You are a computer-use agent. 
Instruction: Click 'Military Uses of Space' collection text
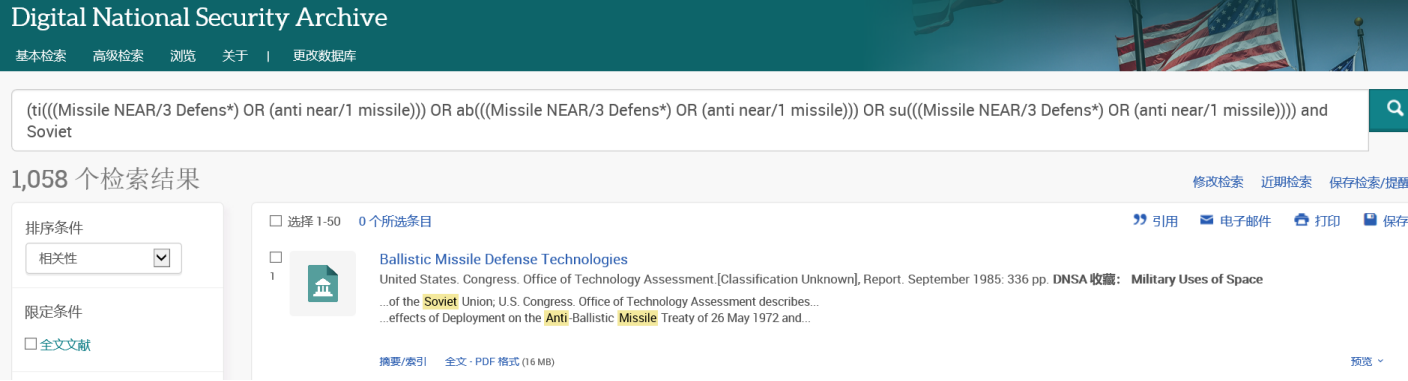coord(1197,279)
